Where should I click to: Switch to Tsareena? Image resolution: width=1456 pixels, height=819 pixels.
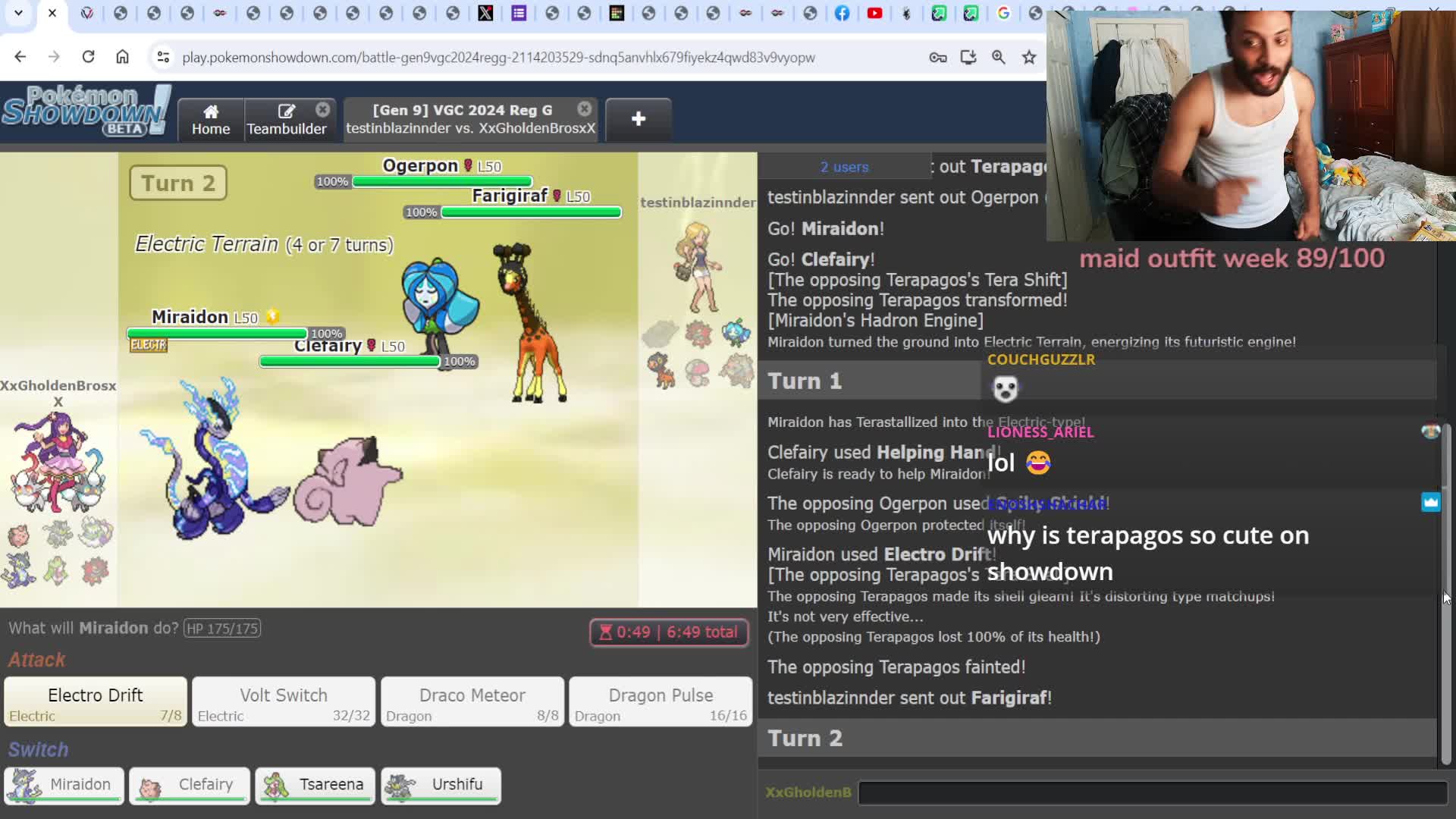(315, 785)
